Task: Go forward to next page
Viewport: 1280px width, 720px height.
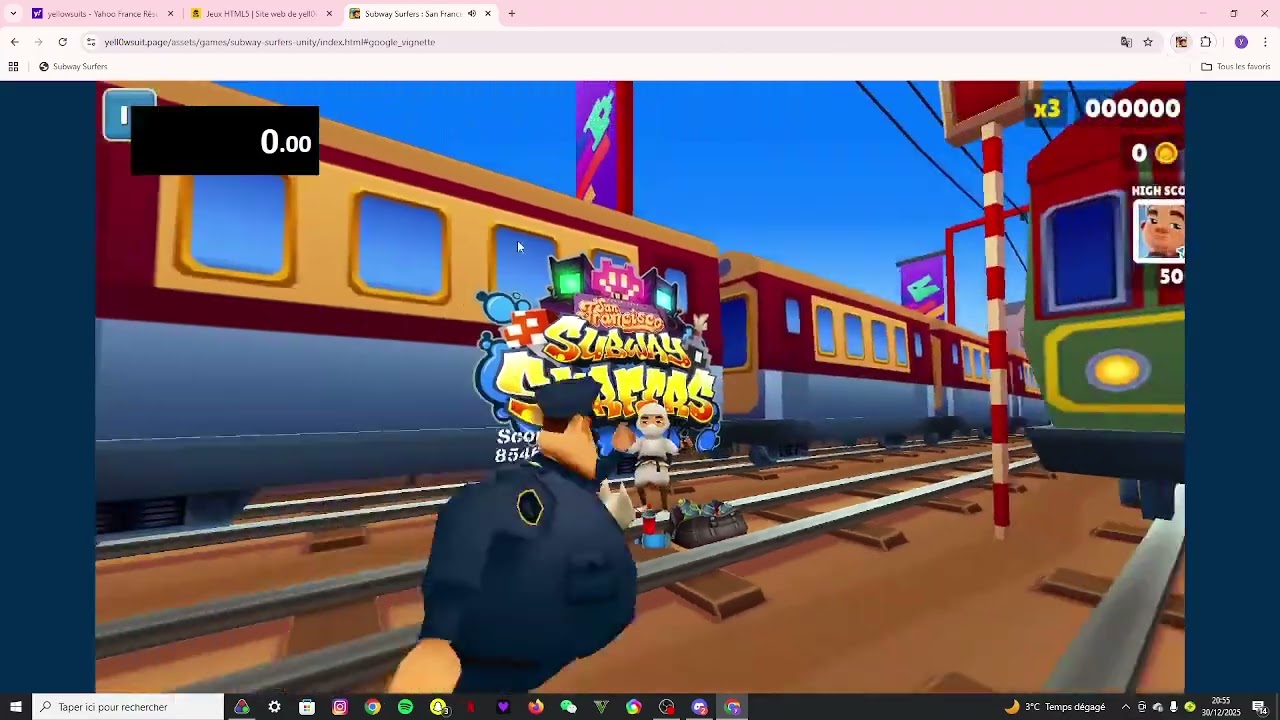Action: 38,42
